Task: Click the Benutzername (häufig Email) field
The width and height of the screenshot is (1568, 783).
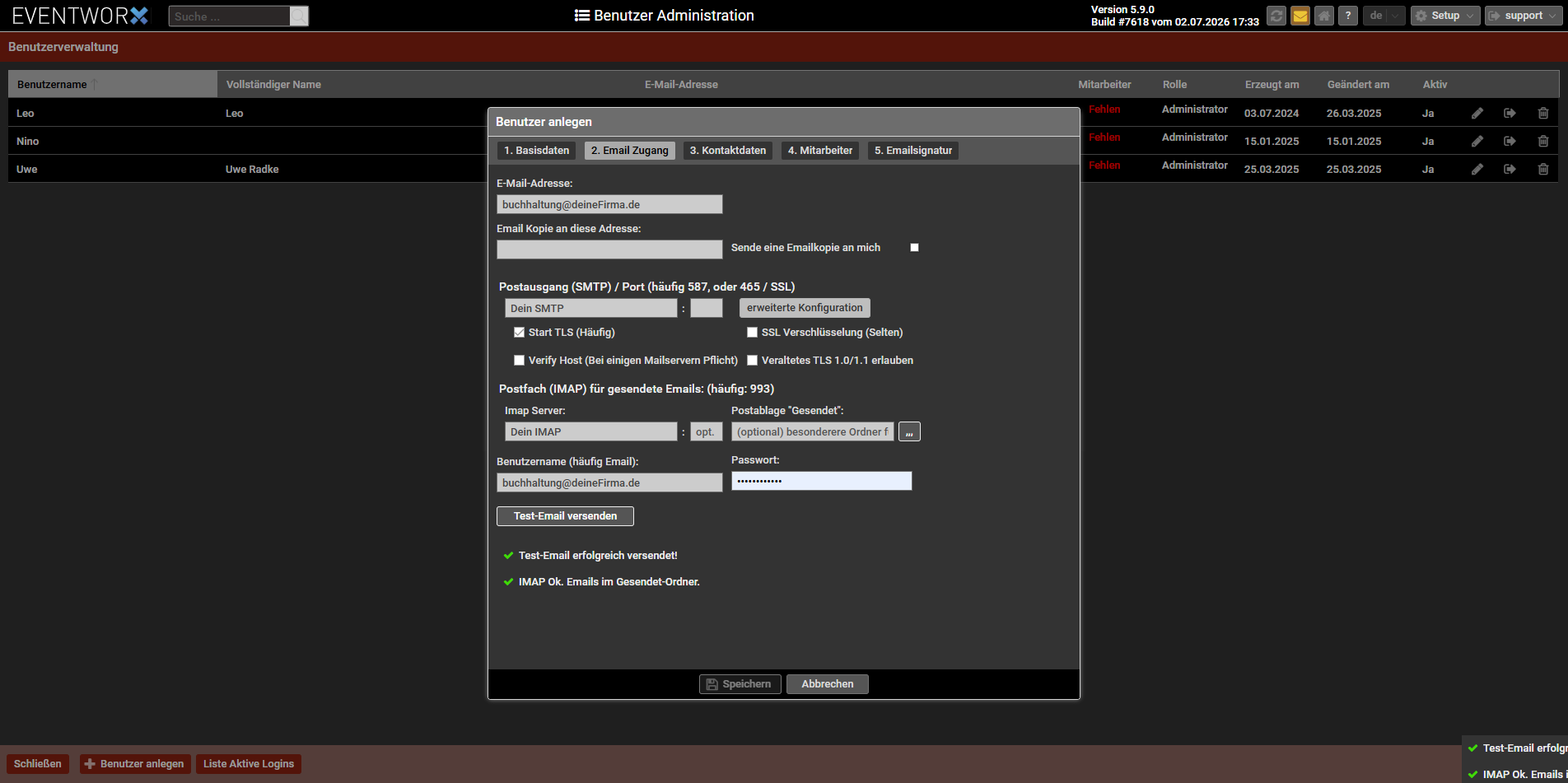Action: (x=609, y=482)
